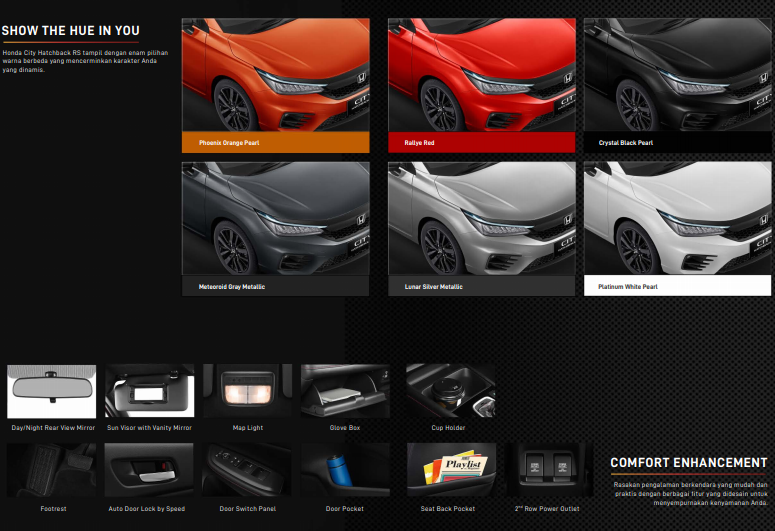View the Seat Back Pocket image
The width and height of the screenshot is (775, 531).
[449, 471]
